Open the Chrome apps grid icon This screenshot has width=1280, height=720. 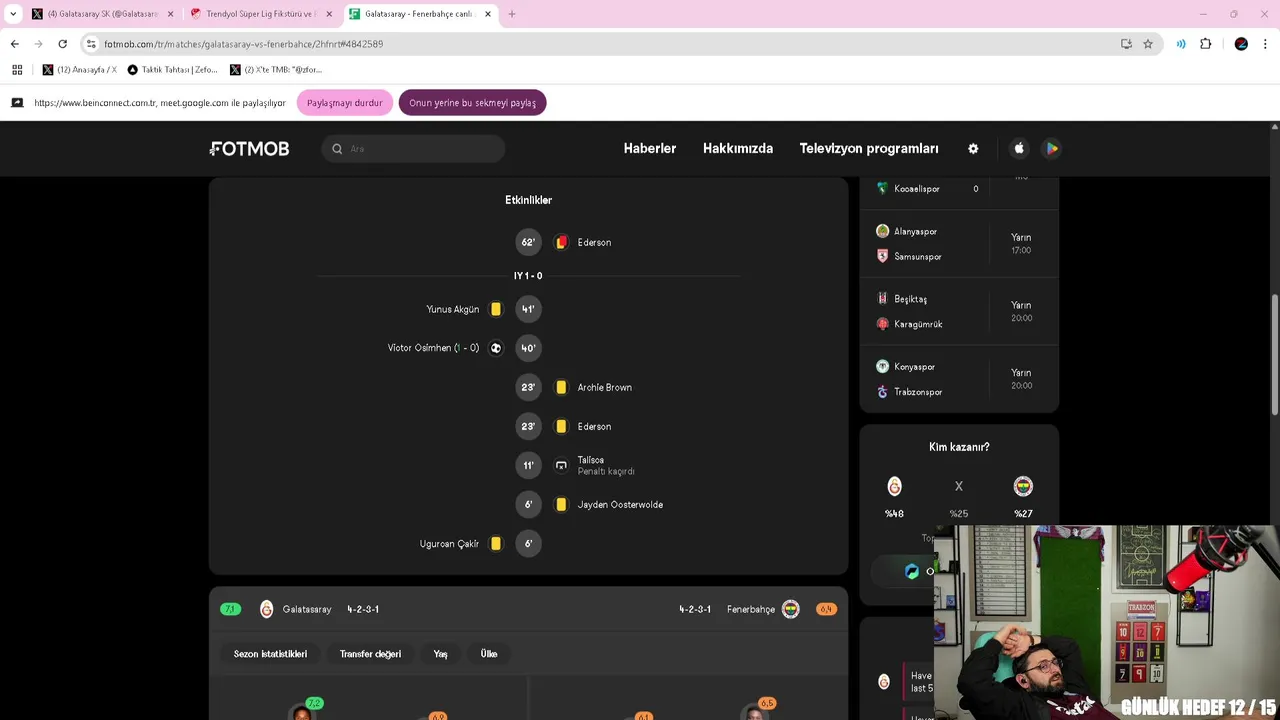pyautogui.click(x=17, y=70)
